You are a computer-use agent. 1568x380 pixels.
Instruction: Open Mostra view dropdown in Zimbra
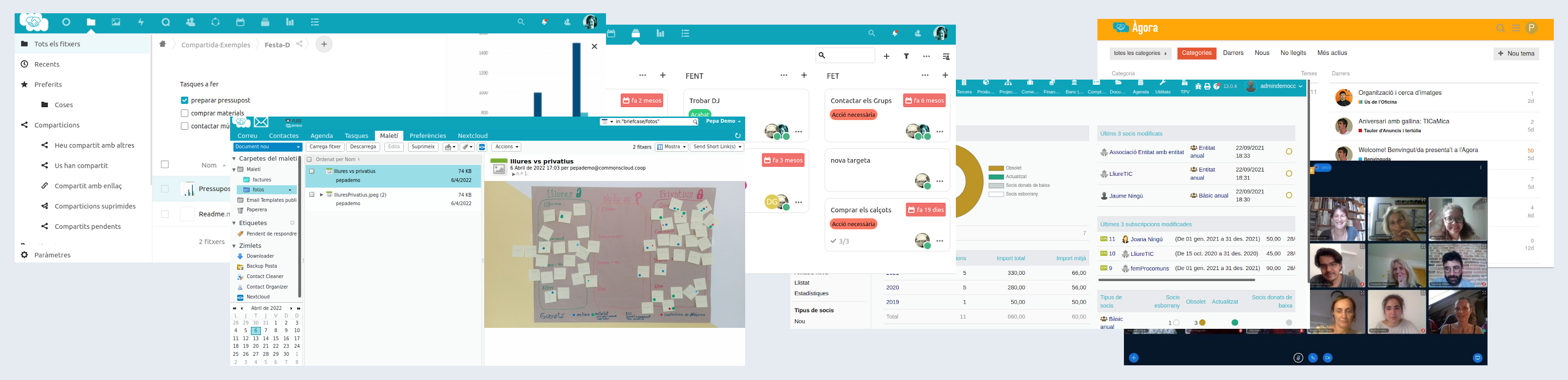point(671,147)
